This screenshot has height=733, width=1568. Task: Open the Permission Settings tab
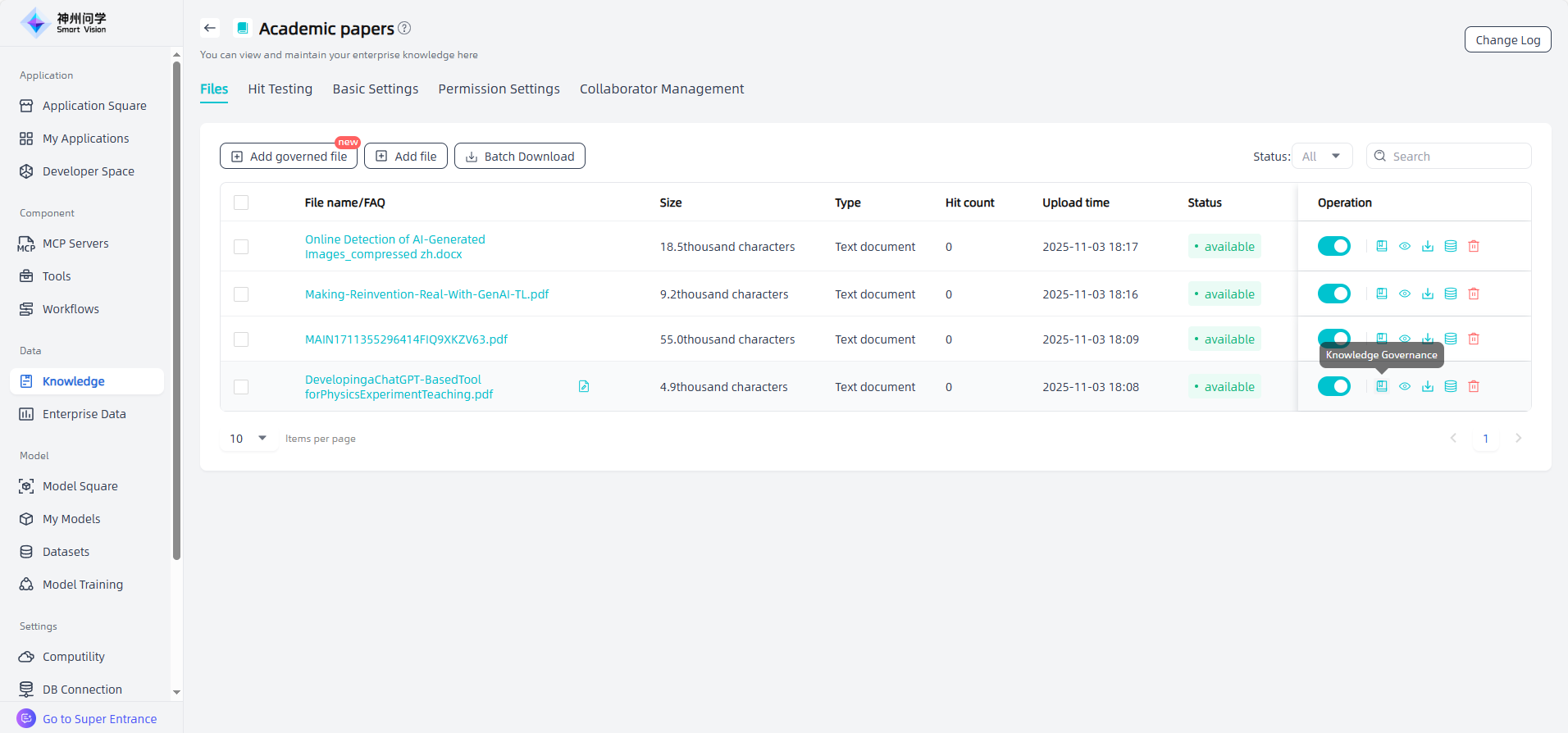click(499, 89)
